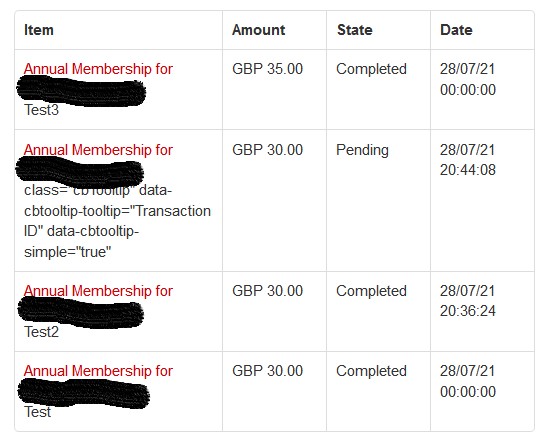Viewport: 545px width, 439px height.
Task: Select GBP 30.00 in the last row
Action: click(x=267, y=371)
